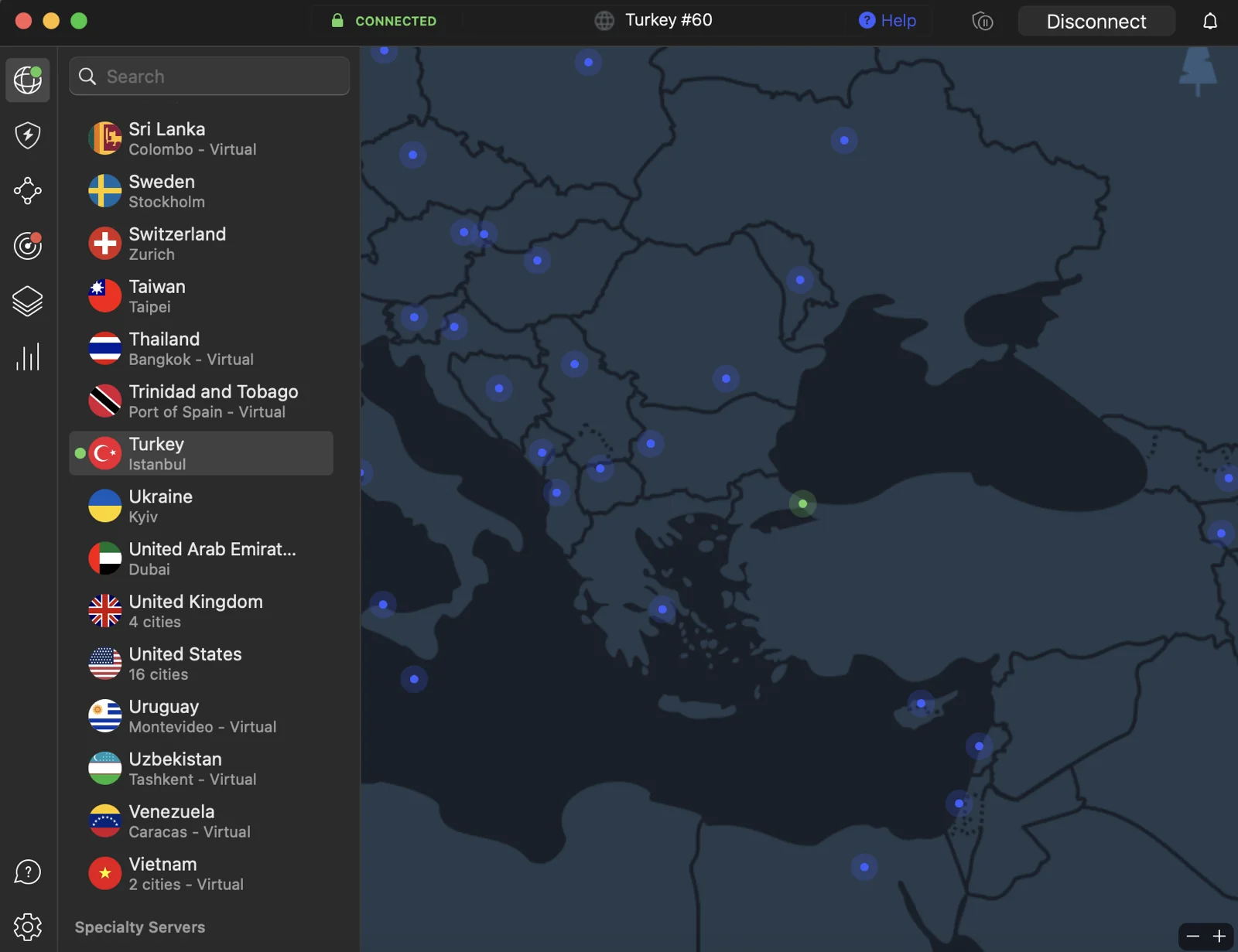
Task: Disconnect from Turkey #60
Action: tap(1096, 21)
